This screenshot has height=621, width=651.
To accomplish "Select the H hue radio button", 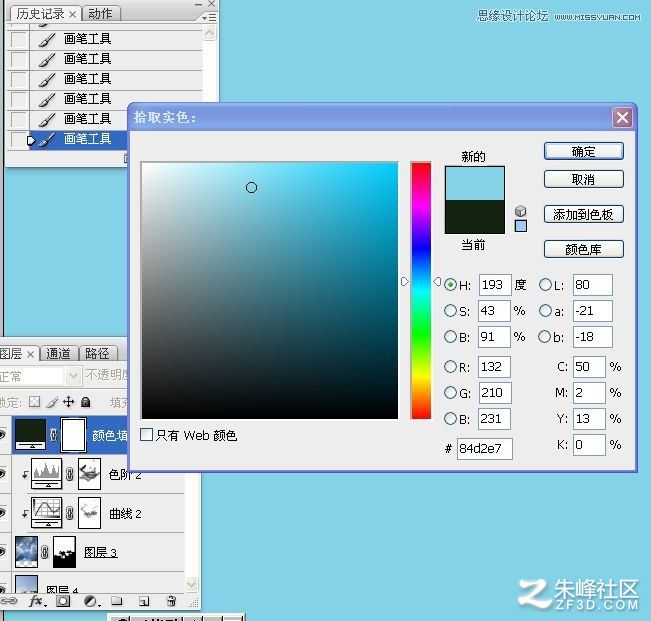I will pos(450,285).
